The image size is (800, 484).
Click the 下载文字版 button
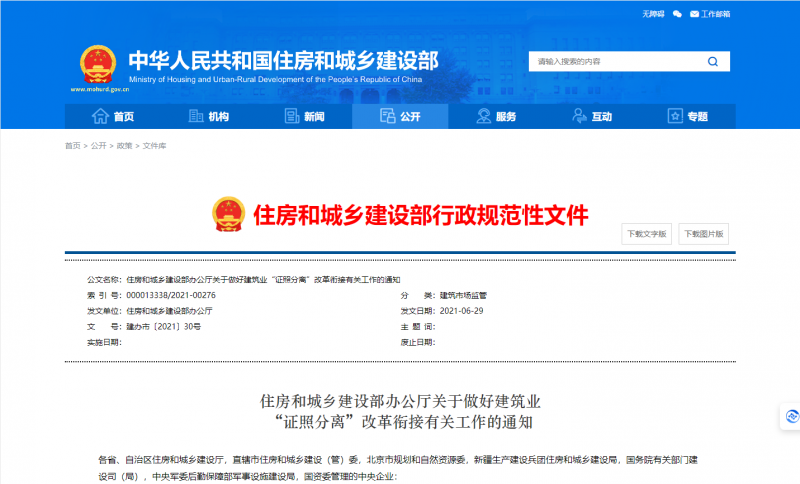[x=646, y=234]
